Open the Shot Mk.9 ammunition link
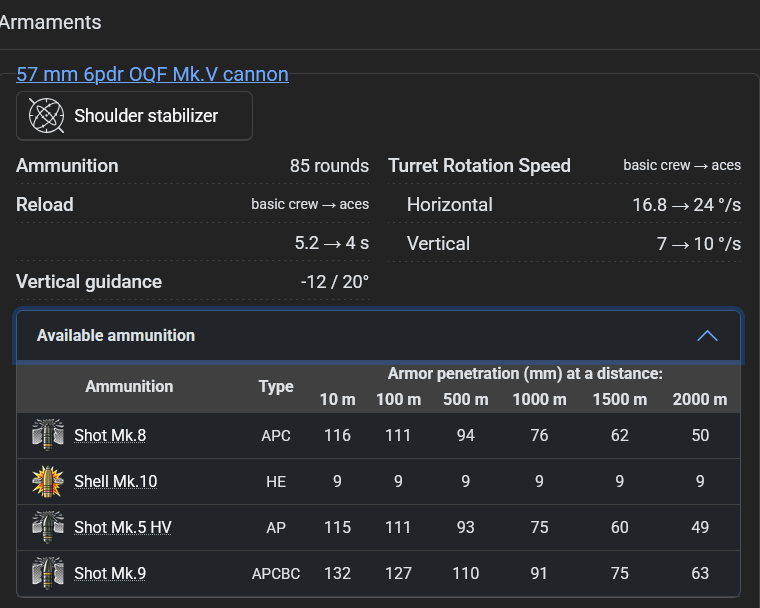 tap(110, 573)
